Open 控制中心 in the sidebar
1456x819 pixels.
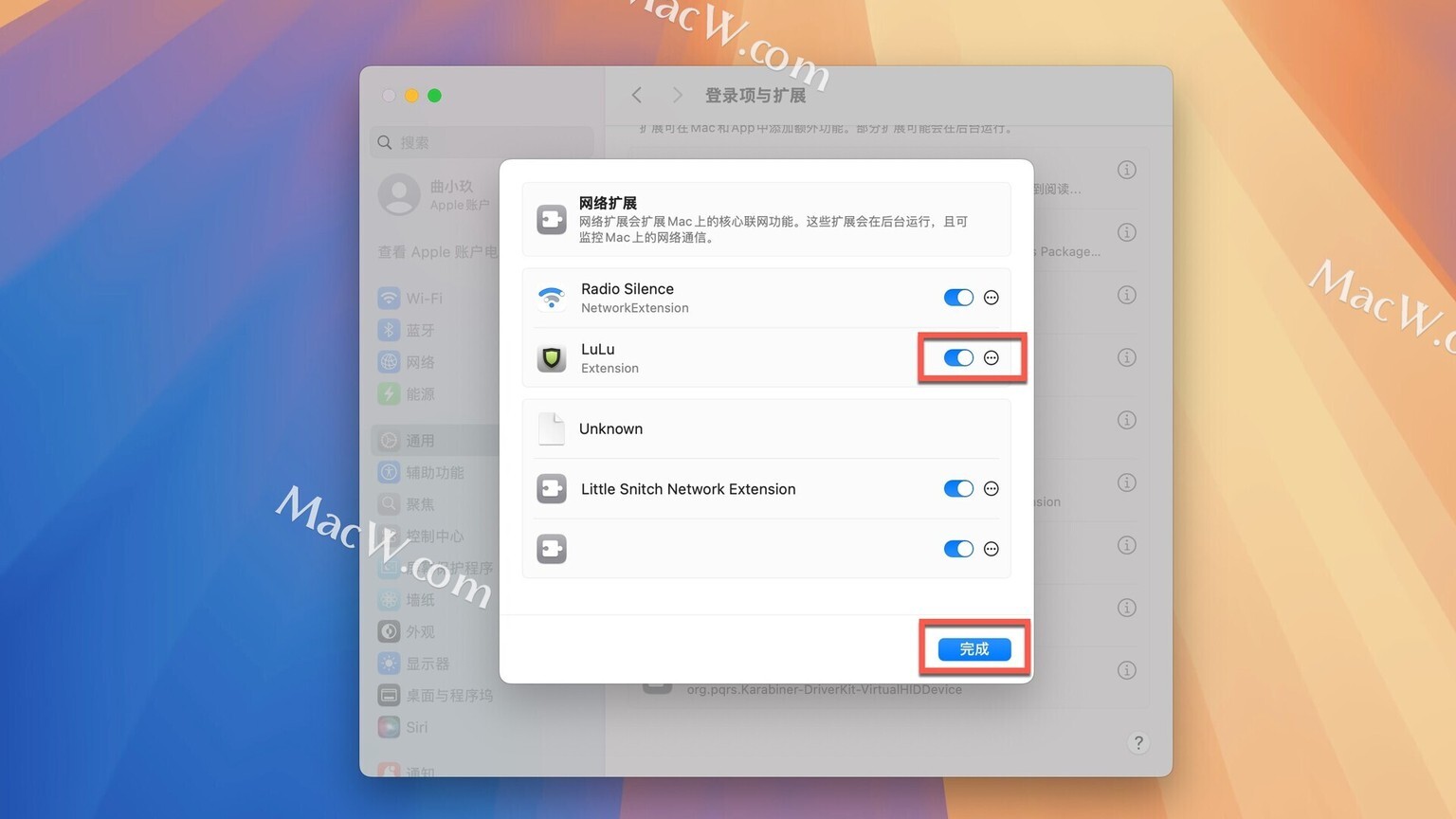click(x=435, y=536)
